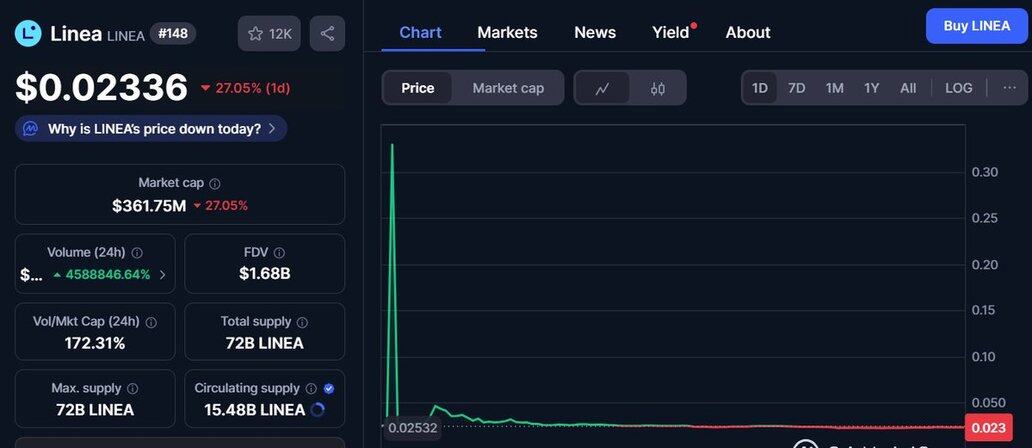Click the 0.023 current price marker
This screenshot has height=448, width=1032.
(x=988, y=428)
